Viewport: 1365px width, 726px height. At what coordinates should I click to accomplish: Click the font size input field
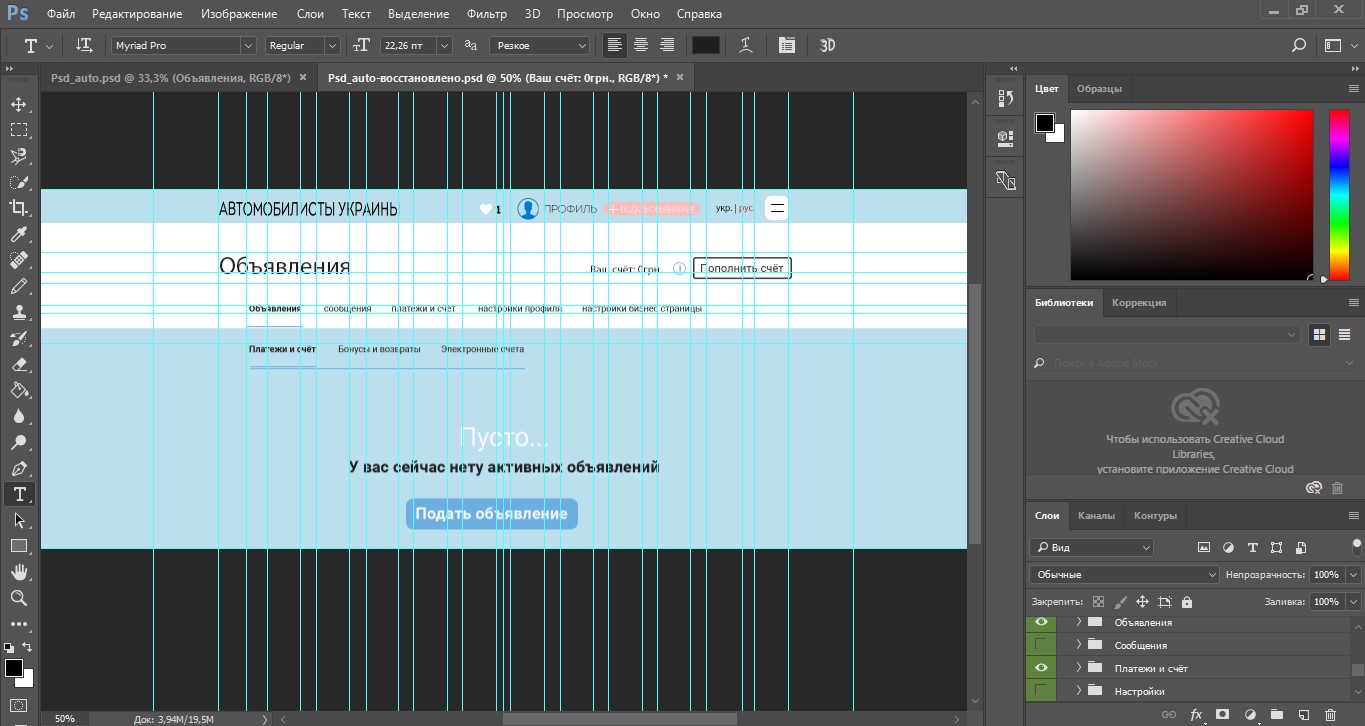405,46
